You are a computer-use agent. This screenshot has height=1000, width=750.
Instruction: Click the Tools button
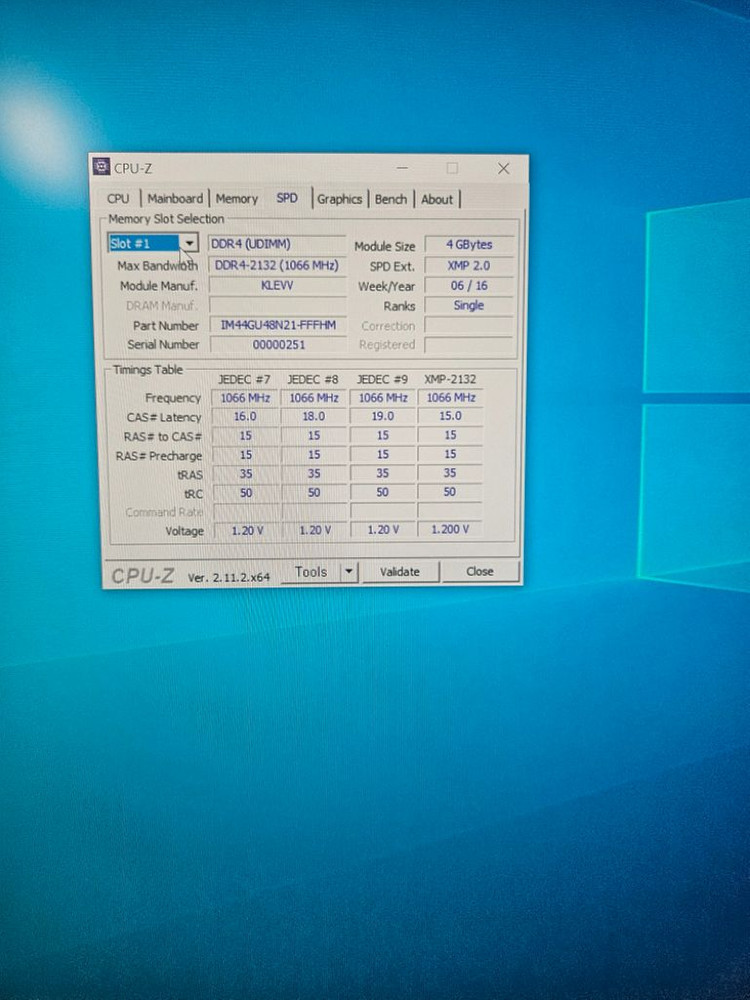(310, 572)
